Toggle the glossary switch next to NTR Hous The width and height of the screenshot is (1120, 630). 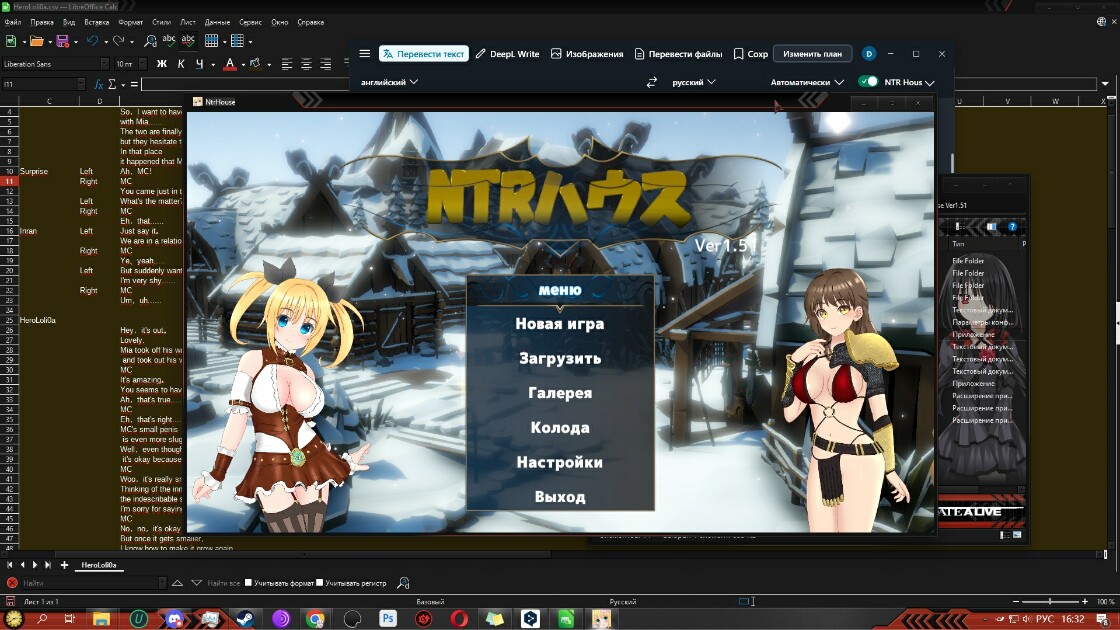coord(868,81)
